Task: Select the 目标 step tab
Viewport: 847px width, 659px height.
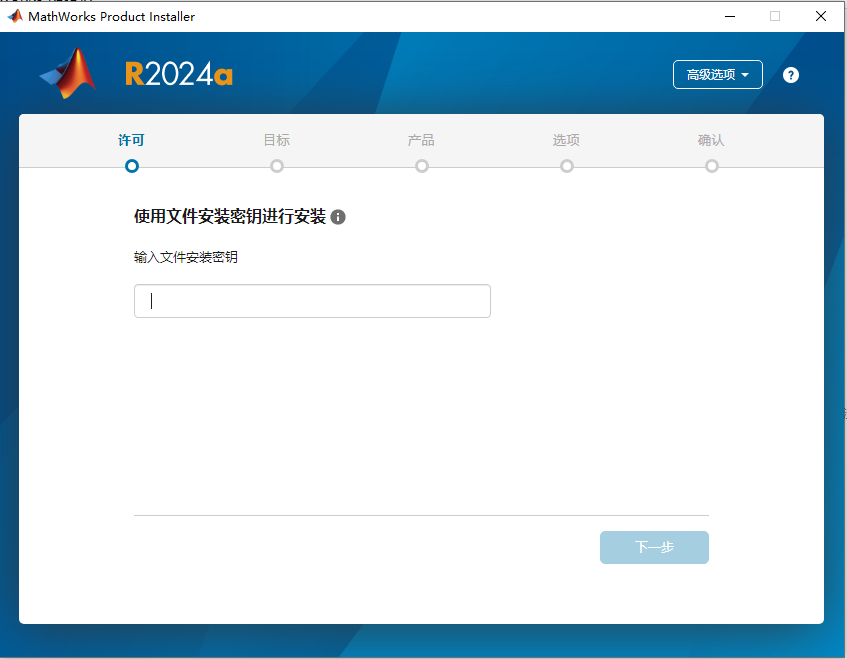Action: [x=277, y=140]
